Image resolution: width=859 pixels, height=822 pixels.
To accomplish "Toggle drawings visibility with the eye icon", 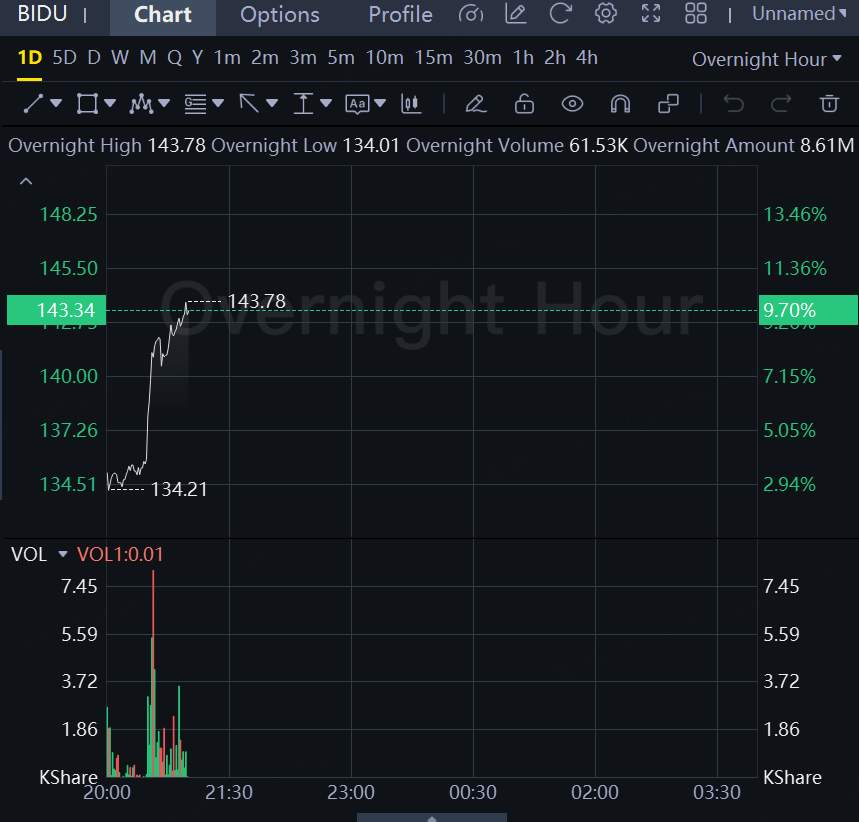I will tap(572, 104).
